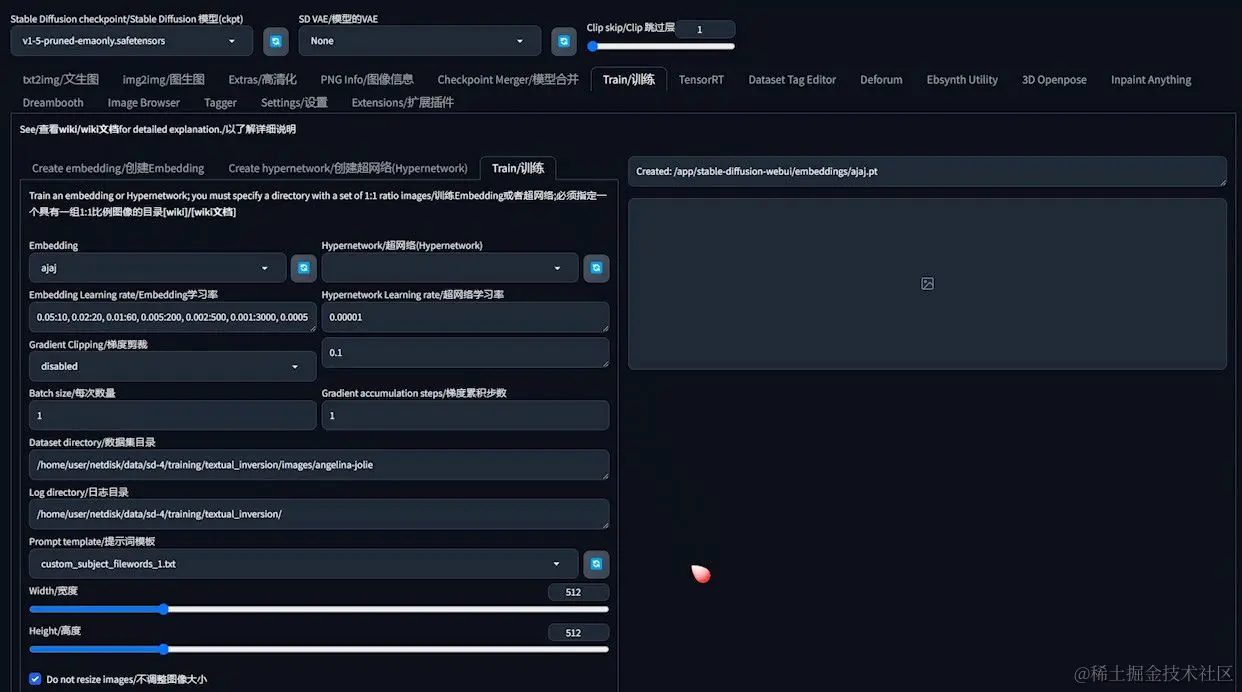Open the Dataset Tag Editor tab
Screen dimensions: 1242x692
pos(792,80)
